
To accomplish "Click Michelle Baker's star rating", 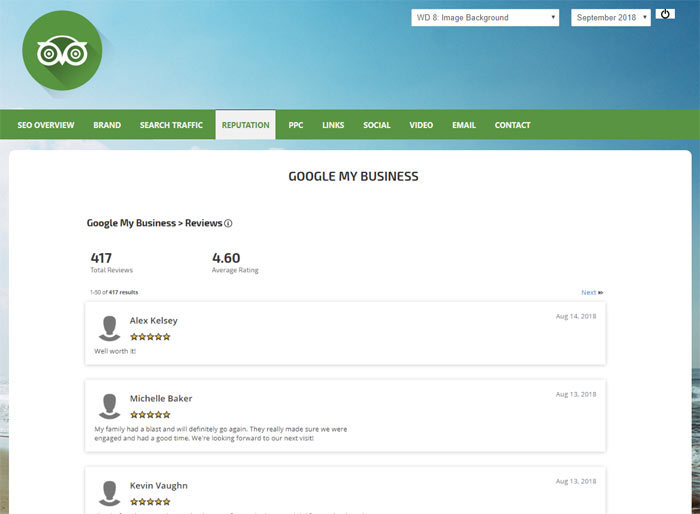I will pos(150,414).
